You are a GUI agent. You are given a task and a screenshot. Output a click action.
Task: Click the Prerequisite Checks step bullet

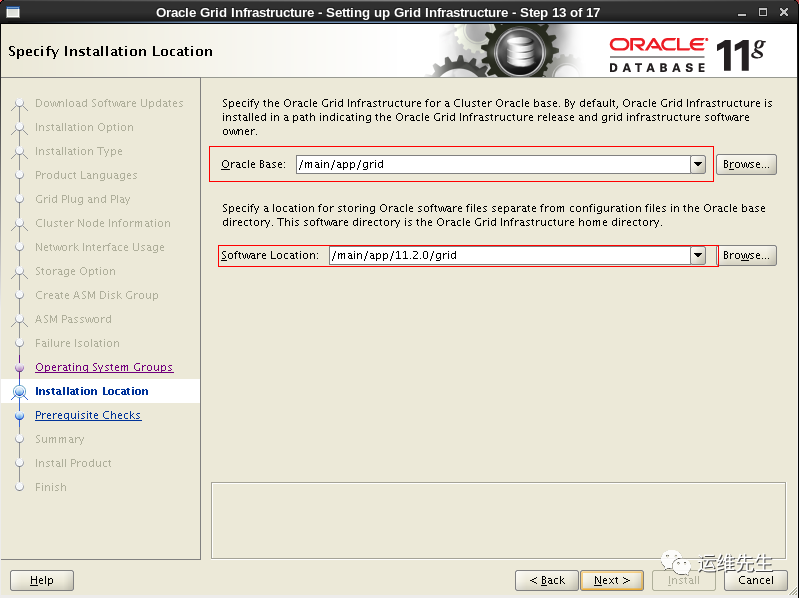pos(19,415)
